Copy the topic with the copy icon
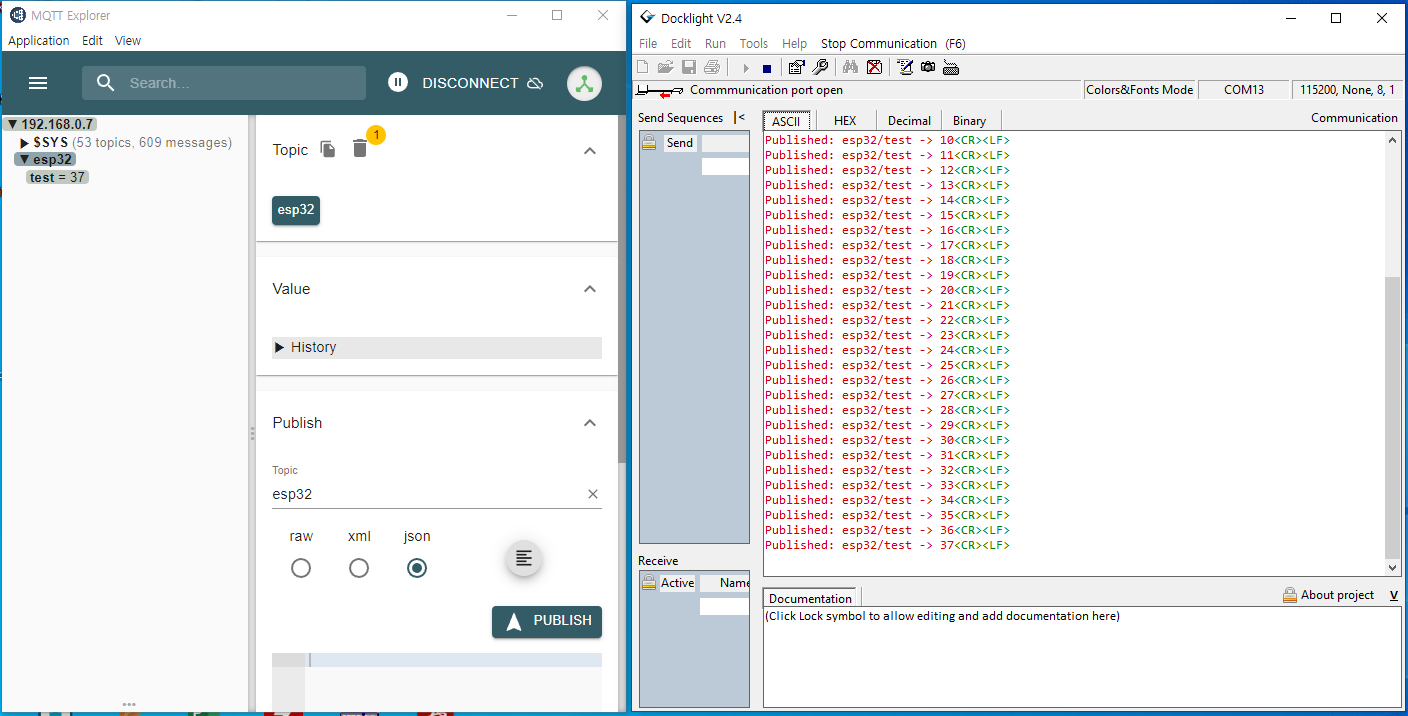The image size is (1408, 716). (328, 149)
